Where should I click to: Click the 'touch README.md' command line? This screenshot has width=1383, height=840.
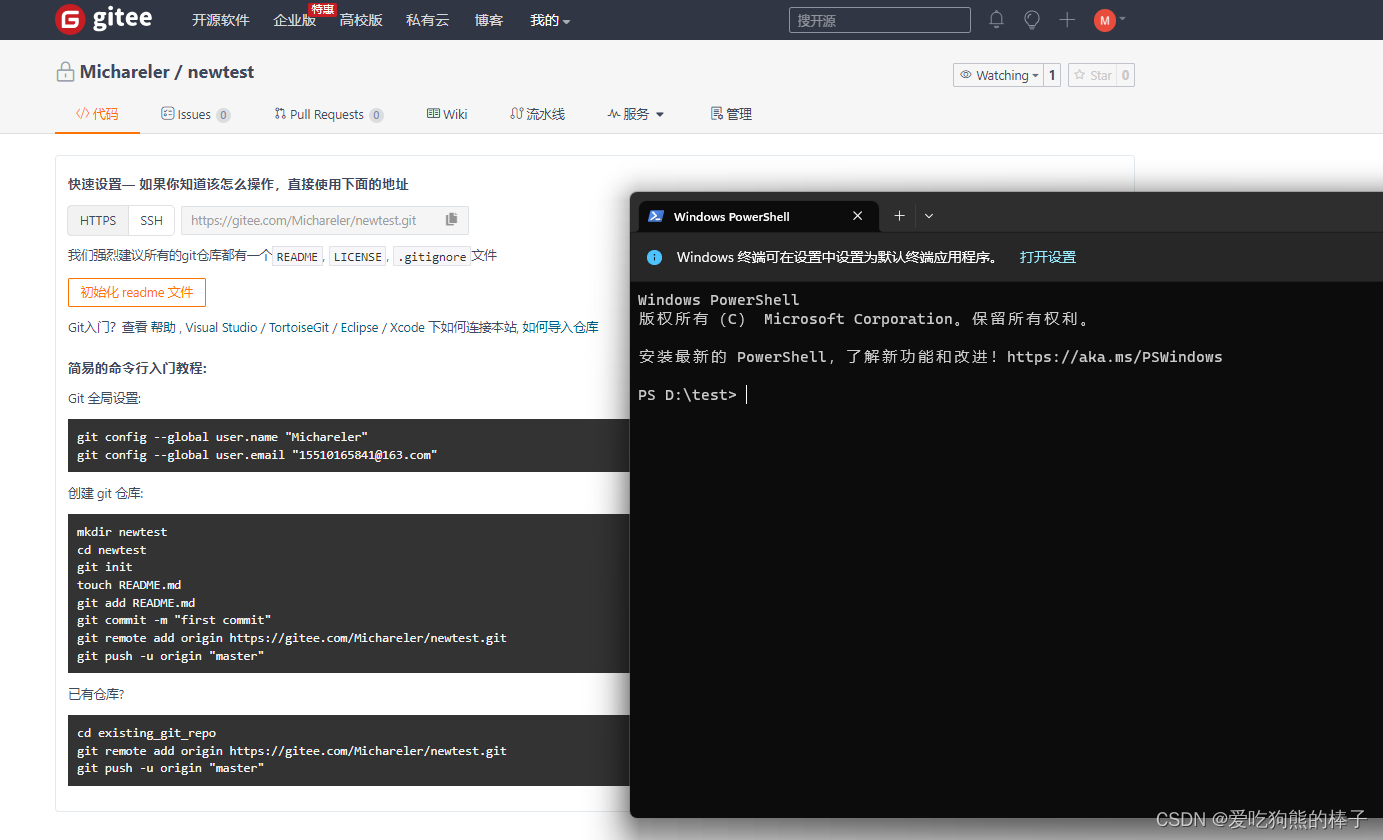[x=129, y=585]
